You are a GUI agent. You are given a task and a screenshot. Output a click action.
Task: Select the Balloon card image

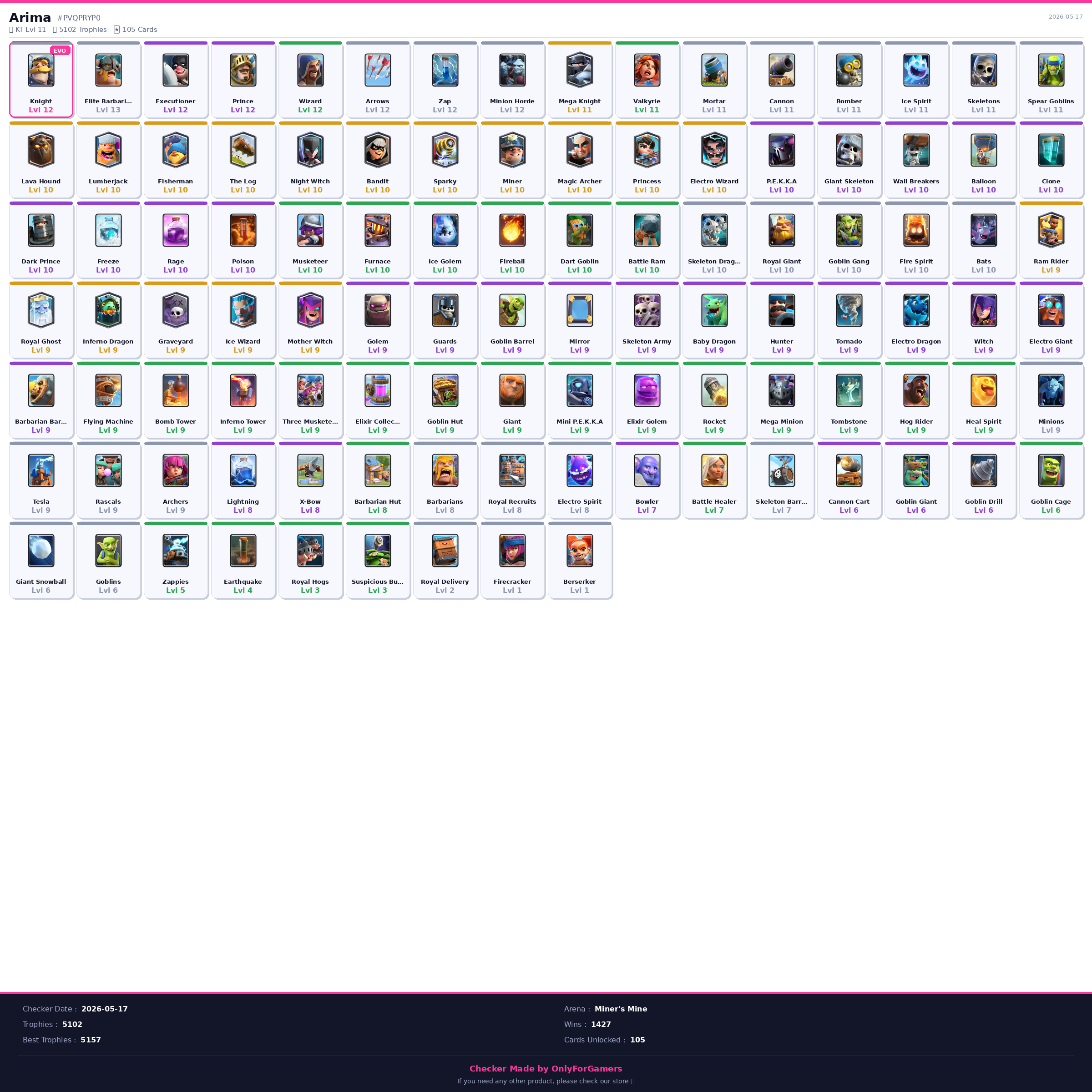coord(983,150)
